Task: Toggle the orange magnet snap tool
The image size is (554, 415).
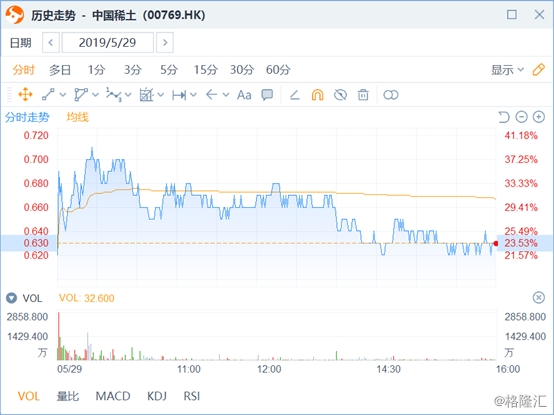Action: (x=317, y=95)
